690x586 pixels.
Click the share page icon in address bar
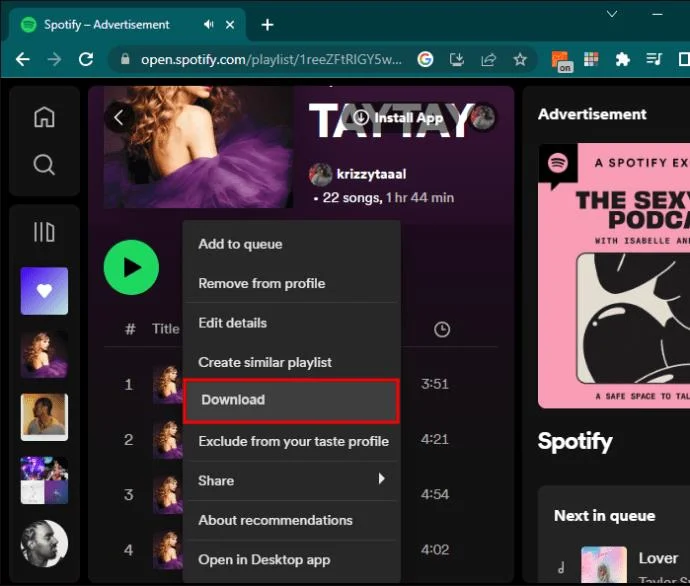tap(488, 59)
